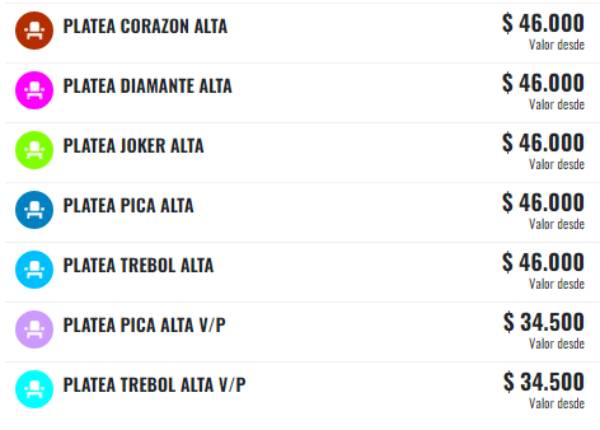Select the PLATEA DIAMANTE ALTA label
Image resolution: width=600 pixels, height=430 pixels.
[147, 87]
